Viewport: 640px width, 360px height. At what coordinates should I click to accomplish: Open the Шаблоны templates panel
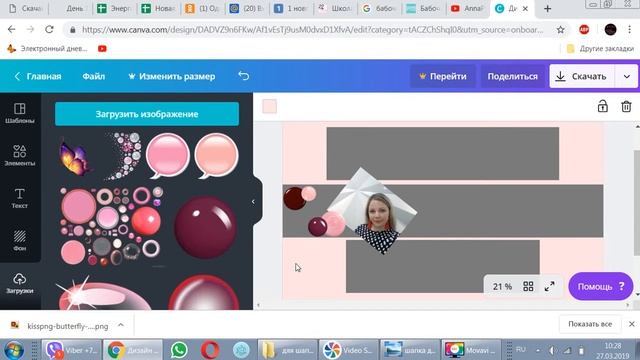[x=20, y=113]
